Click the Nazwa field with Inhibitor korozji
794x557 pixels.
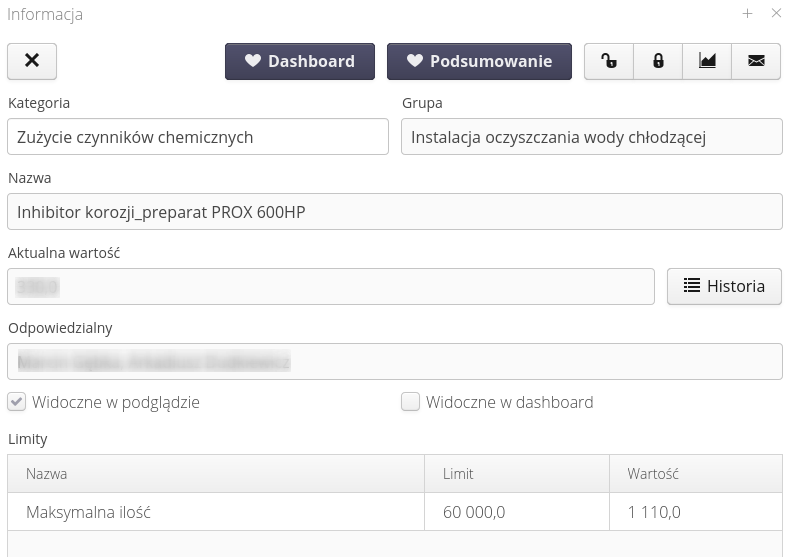click(394, 212)
